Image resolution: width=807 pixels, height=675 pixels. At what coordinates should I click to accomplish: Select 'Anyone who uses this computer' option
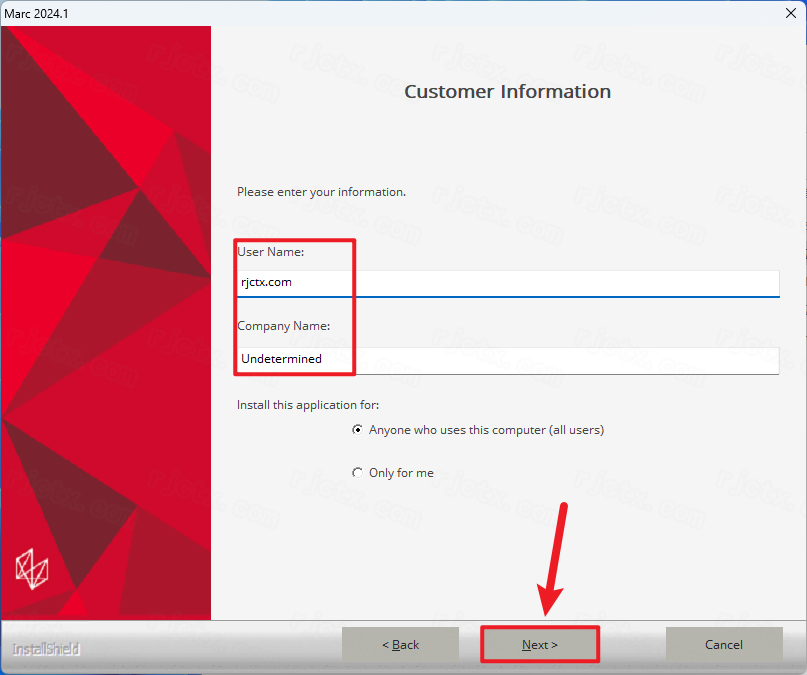[357, 430]
